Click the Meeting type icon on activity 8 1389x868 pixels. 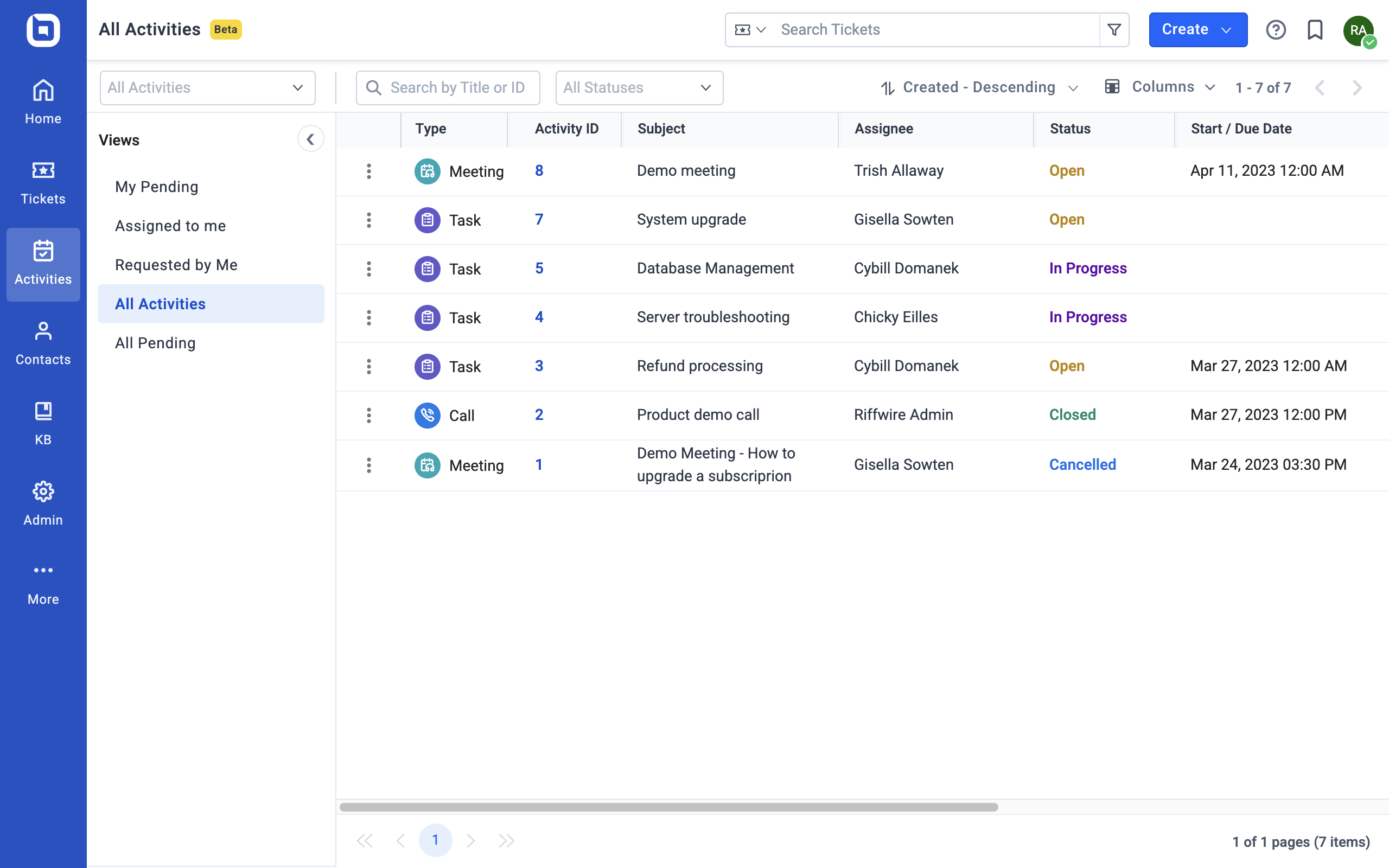click(x=426, y=170)
